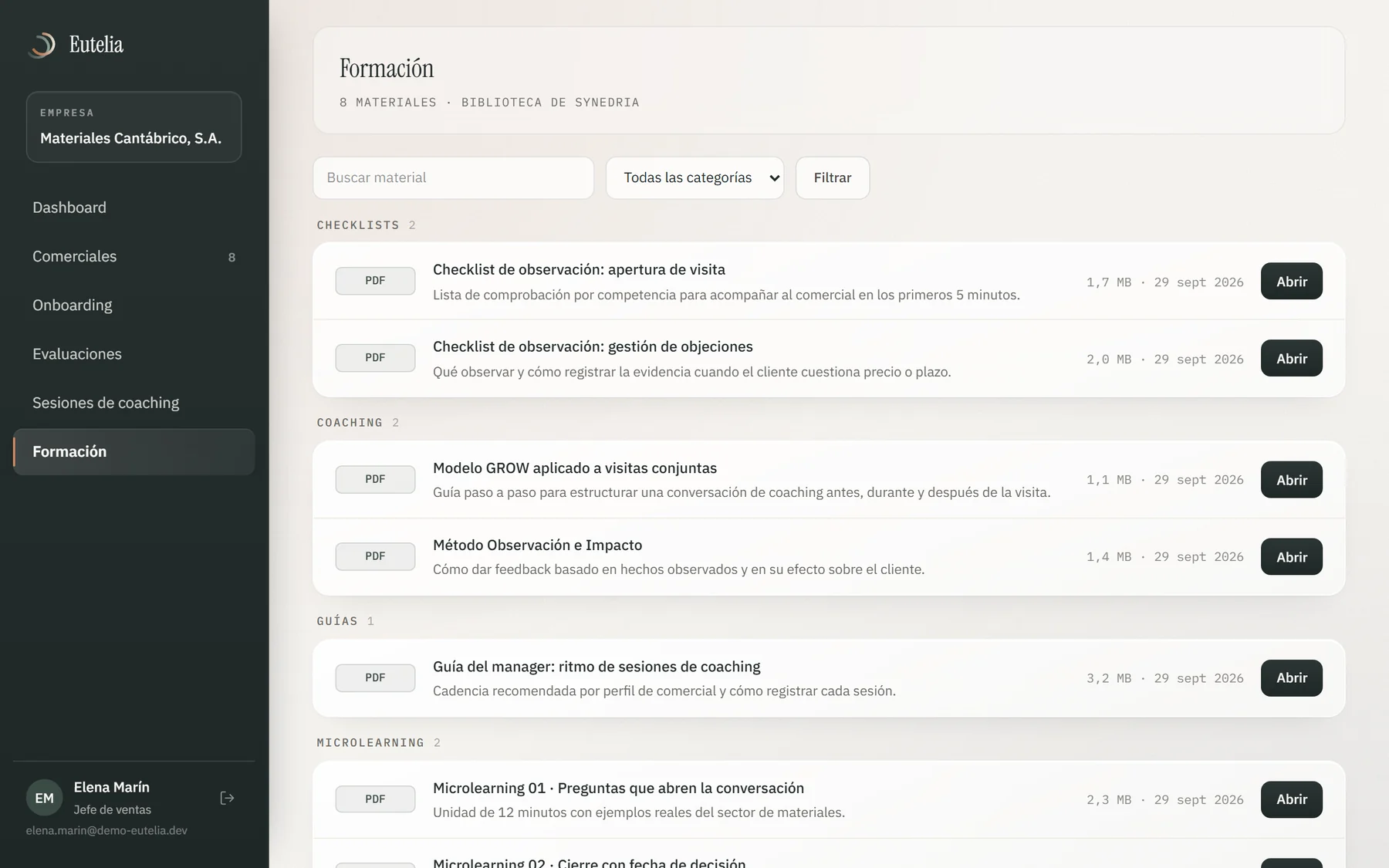Open the Comerciales section
The width and height of the screenshot is (1389, 868).
[133, 256]
